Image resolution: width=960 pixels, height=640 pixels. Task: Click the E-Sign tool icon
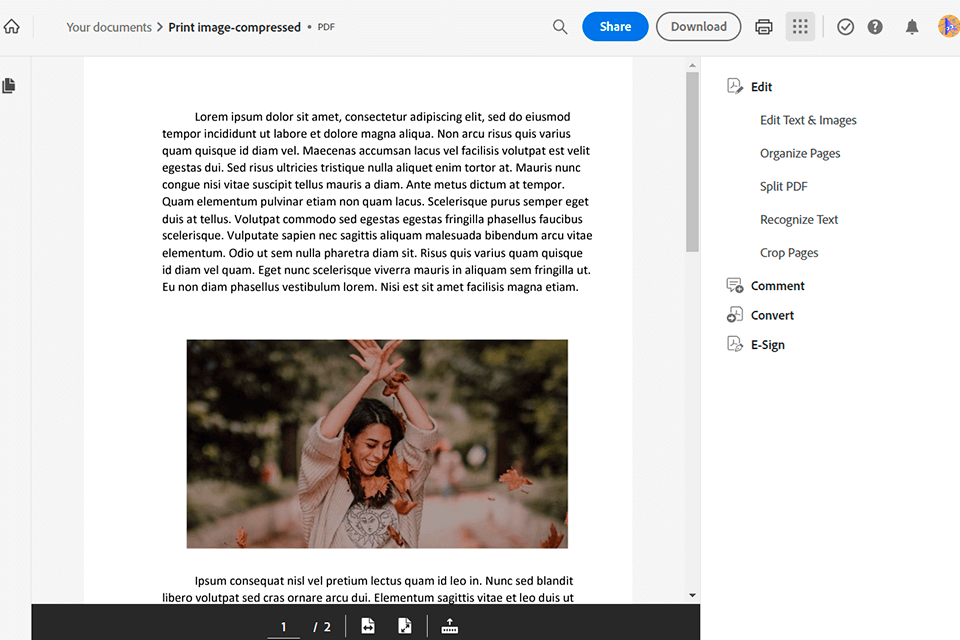pyautogui.click(x=735, y=344)
